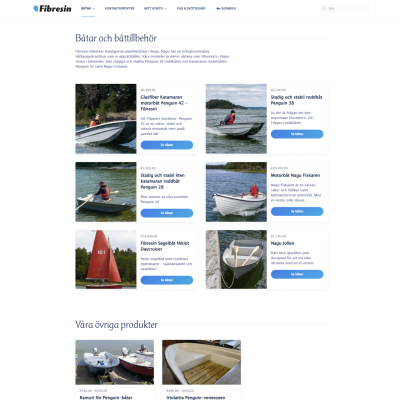Click the Fibresin logo
Viewport: 400px width, 400px height.
[x=52, y=9]
